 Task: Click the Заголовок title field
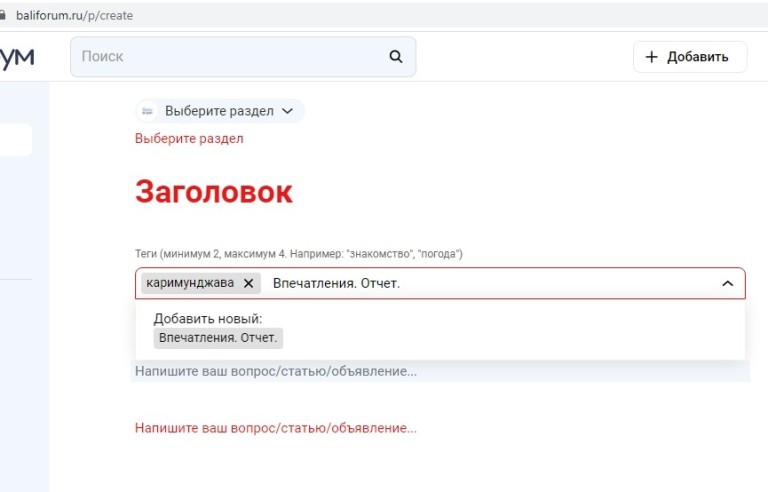click(x=214, y=192)
